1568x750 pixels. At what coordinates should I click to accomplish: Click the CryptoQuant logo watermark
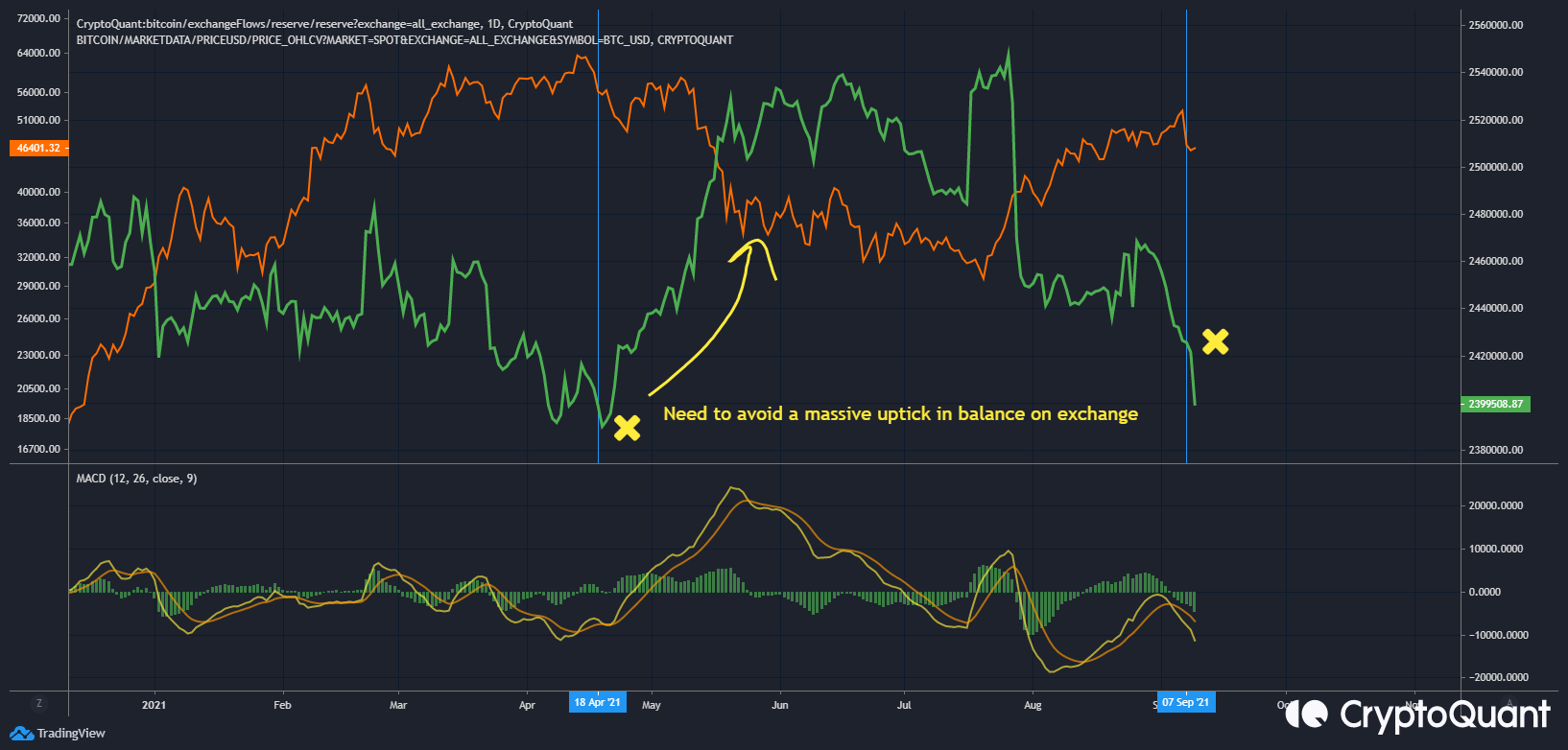tap(1417, 715)
